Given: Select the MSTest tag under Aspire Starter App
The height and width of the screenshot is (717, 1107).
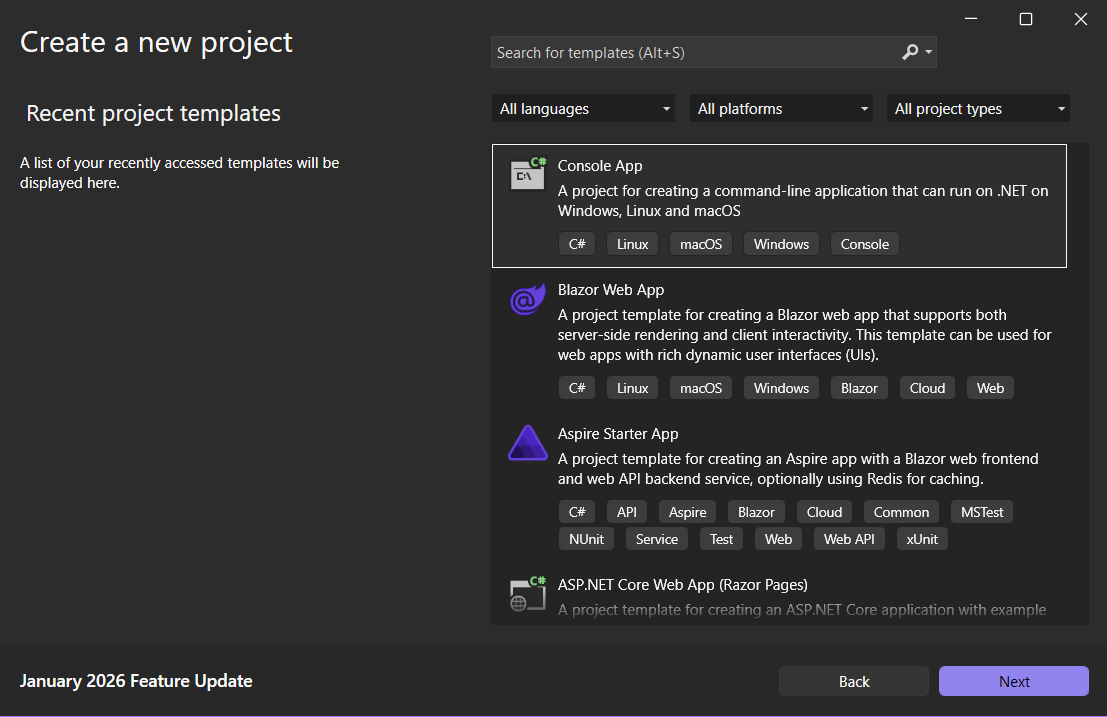Looking at the screenshot, I should point(981,511).
